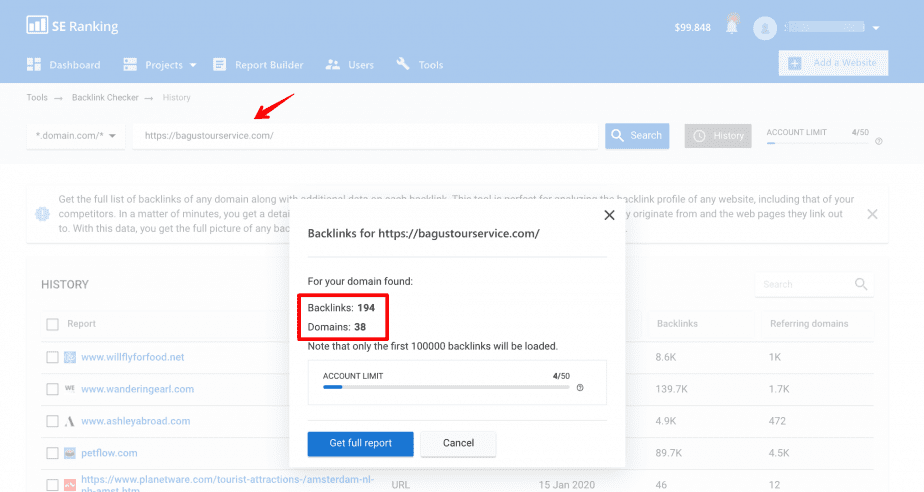Toggle the select-all Report checkbox
924x492 pixels.
[52, 324]
